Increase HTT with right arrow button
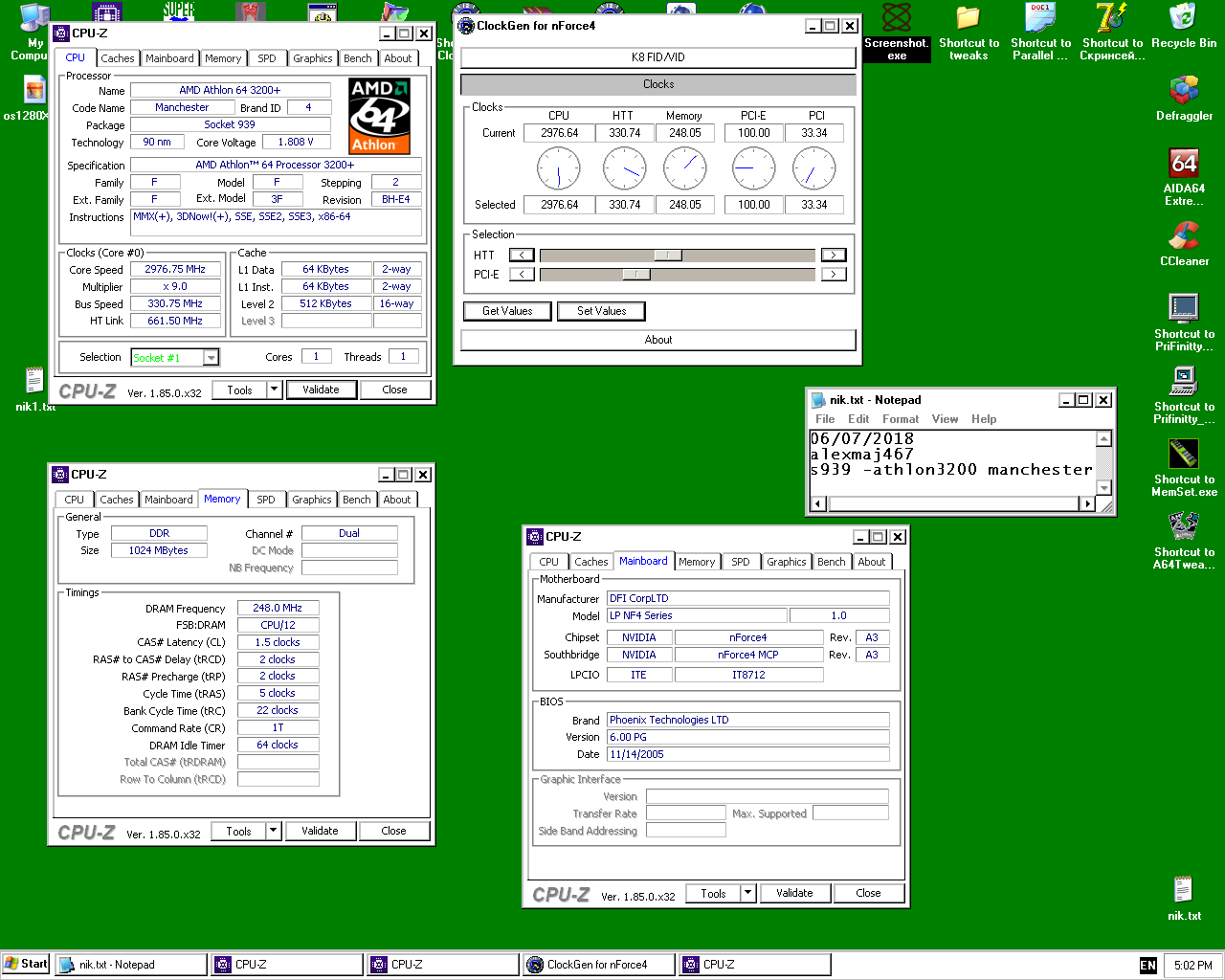Image resolution: width=1225 pixels, height=980 pixels. pyautogui.click(x=834, y=256)
